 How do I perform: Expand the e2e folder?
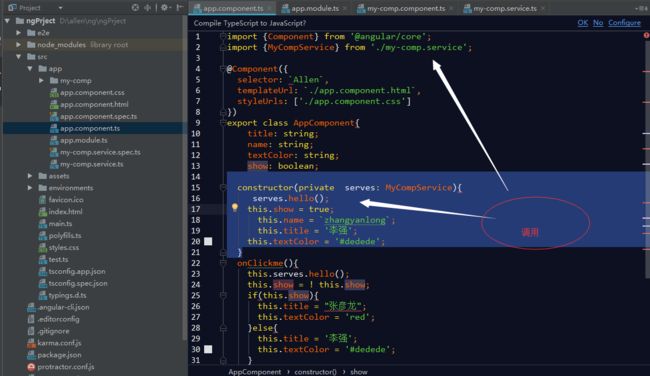pos(19,32)
